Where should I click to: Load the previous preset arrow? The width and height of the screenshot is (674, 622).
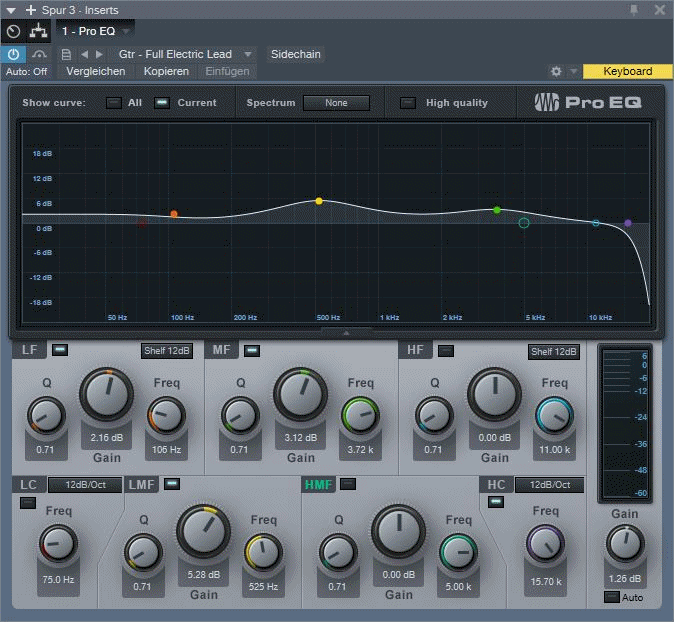84,55
